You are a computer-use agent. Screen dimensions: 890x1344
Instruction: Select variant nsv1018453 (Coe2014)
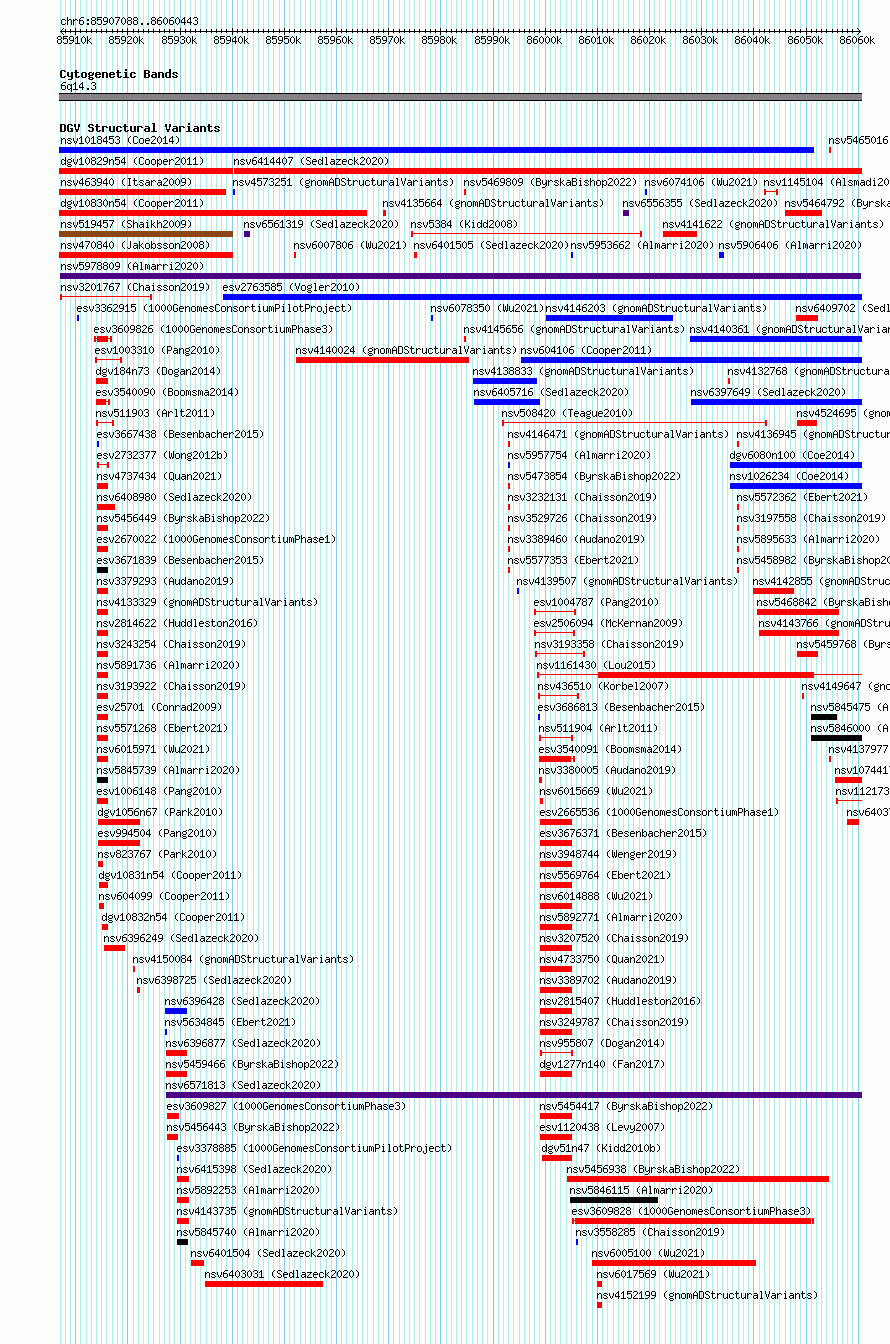click(120, 140)
